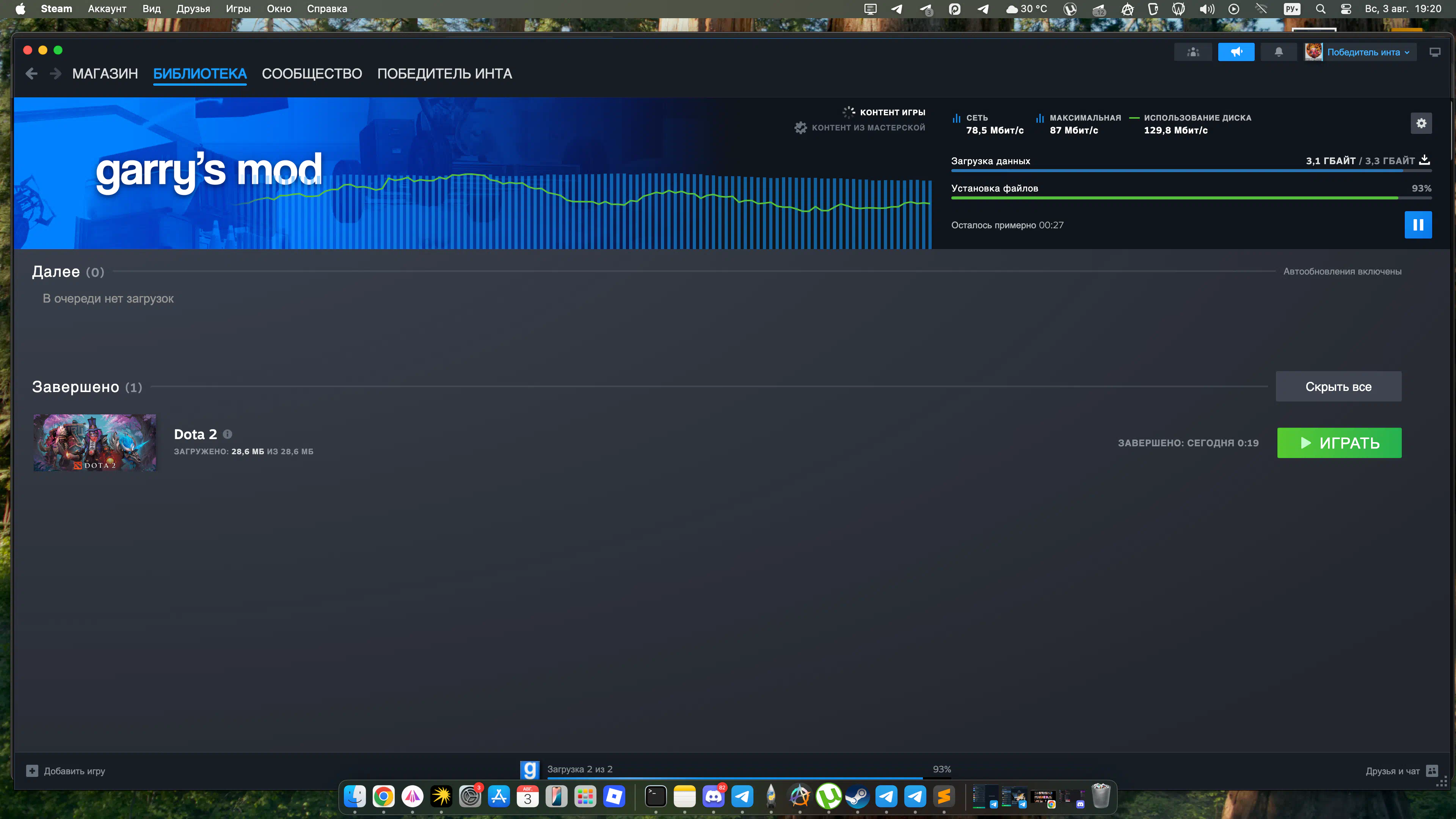
Task: Open the Аккаунт menu
Action: point(107,9)
